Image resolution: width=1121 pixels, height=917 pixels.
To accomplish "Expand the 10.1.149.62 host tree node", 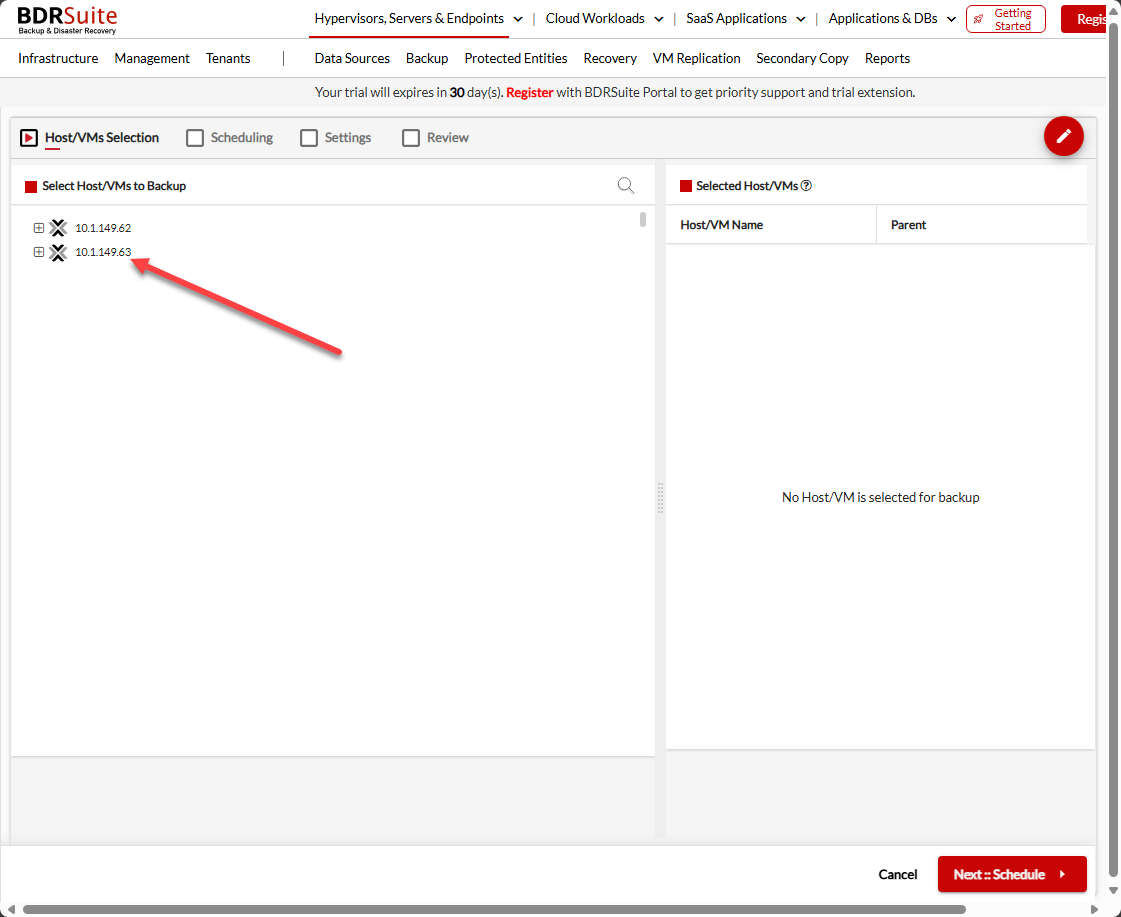I will [38, 227].
